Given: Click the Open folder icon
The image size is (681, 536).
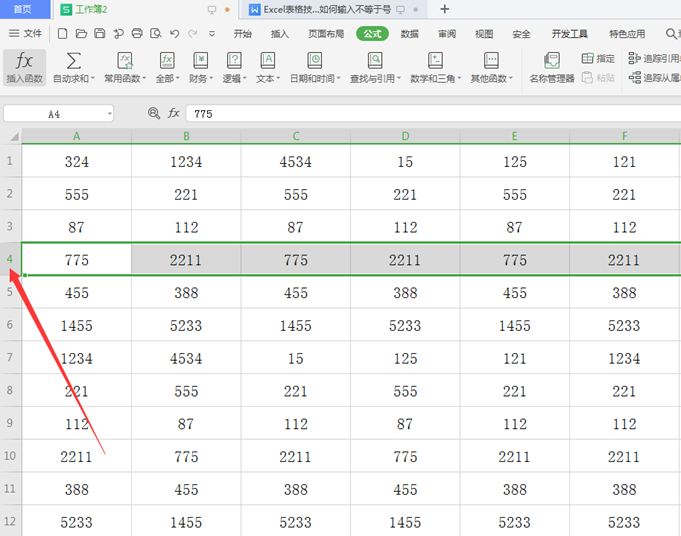Looking at the screenshot, I should pyautogui.click(x=81, y=33).
